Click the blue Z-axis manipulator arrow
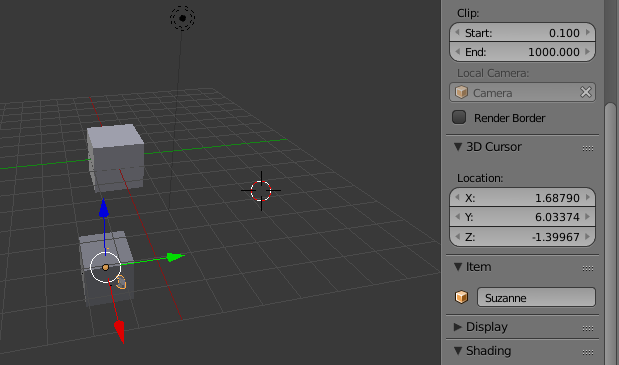 click(104, 208)
